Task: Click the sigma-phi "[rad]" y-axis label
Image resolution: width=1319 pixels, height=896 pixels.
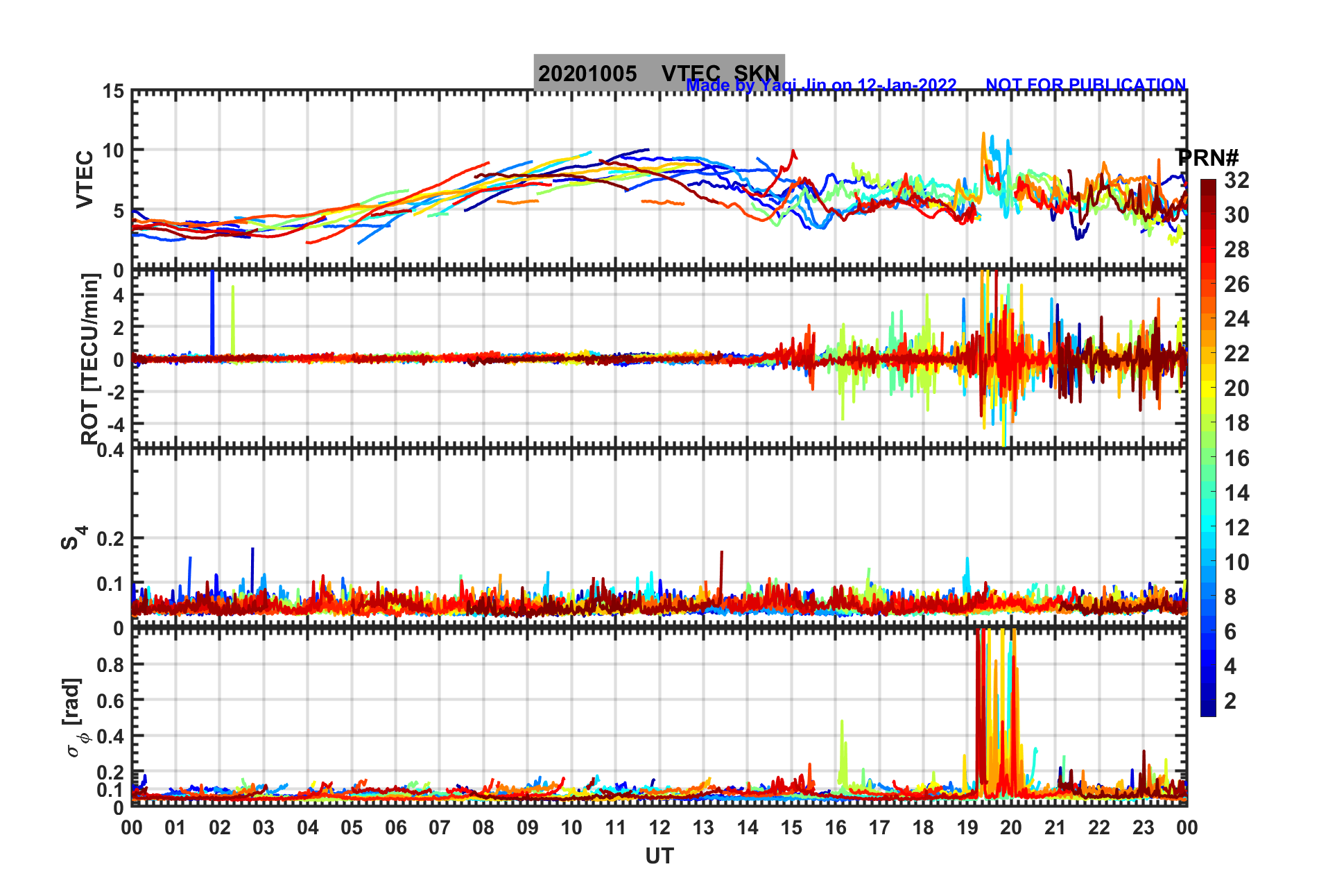Action: point(74,716)
